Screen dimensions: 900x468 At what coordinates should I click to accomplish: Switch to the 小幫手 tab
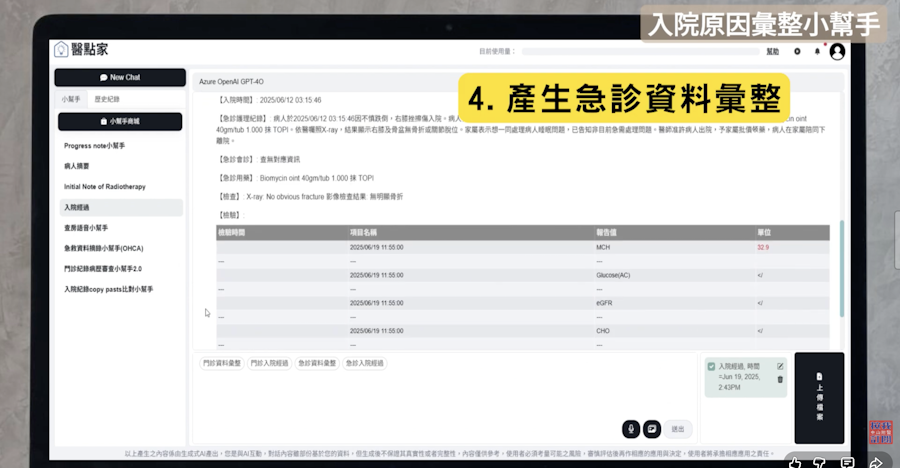pos(70,99)
